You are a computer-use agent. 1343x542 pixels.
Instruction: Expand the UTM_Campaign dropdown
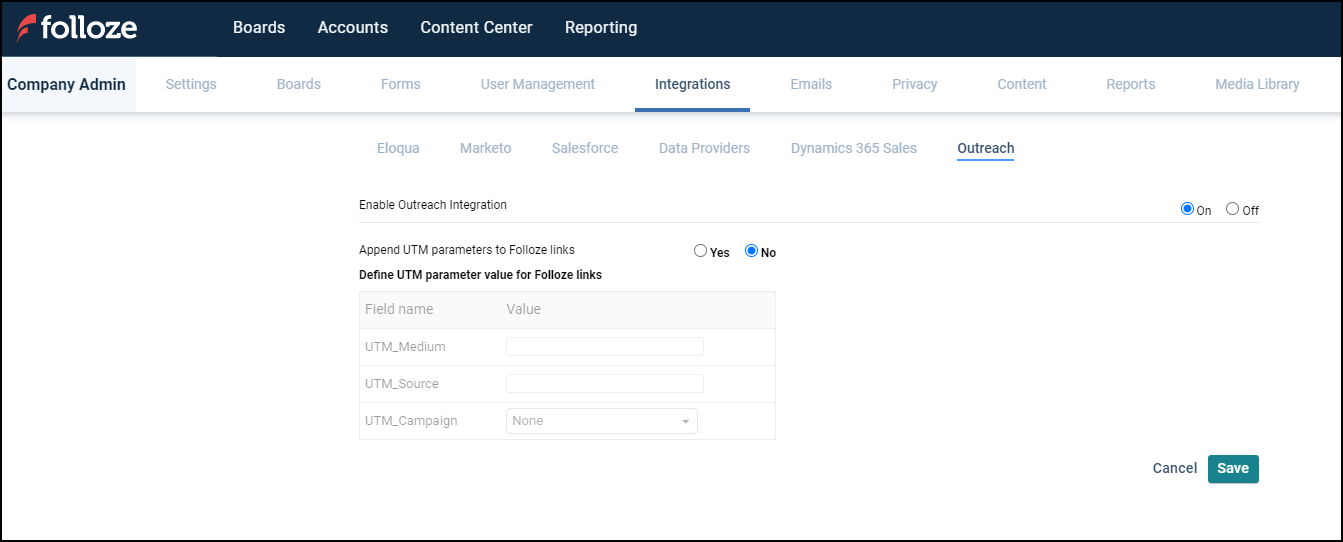tap(601, 421)
